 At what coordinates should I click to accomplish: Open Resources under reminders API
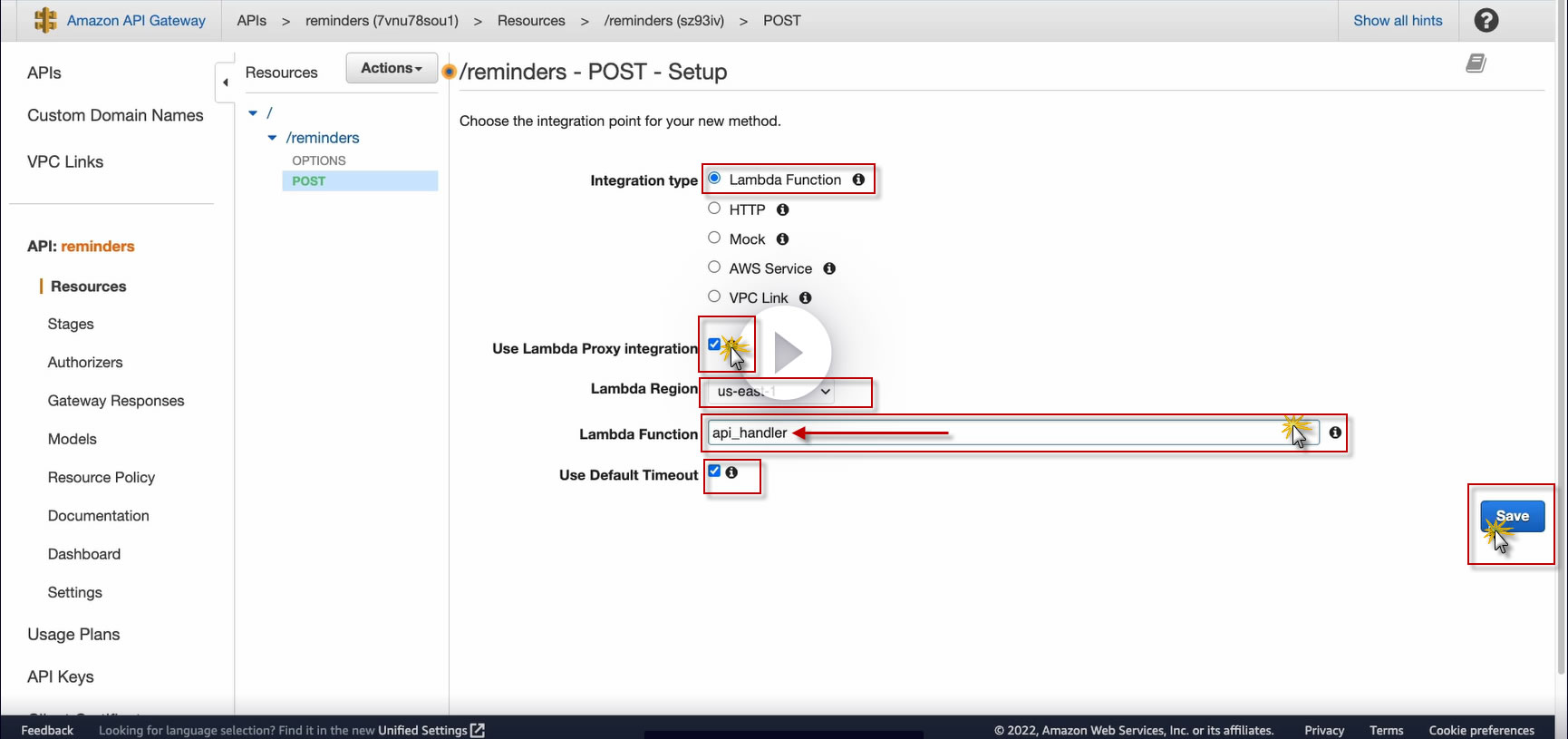click(89, 287)
